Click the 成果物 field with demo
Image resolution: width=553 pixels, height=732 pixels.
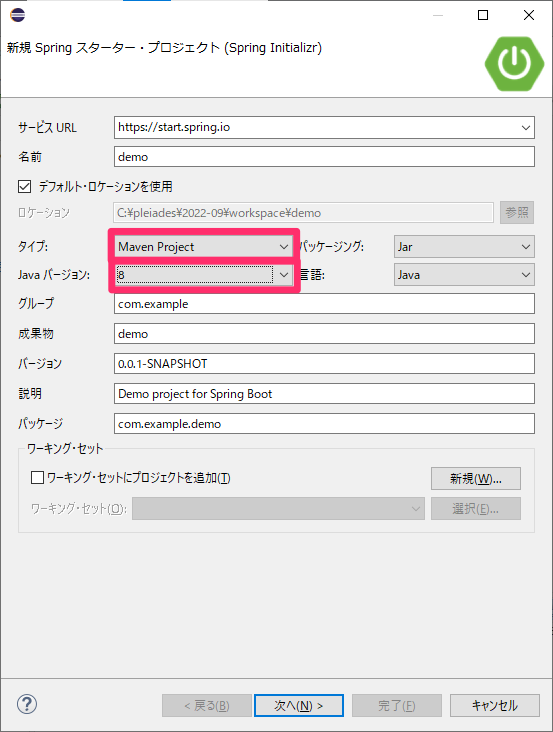(324, 334)
